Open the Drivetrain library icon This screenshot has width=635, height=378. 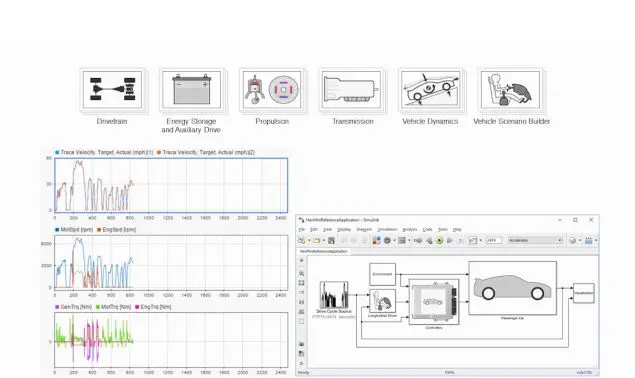click(x=113, y=90)
